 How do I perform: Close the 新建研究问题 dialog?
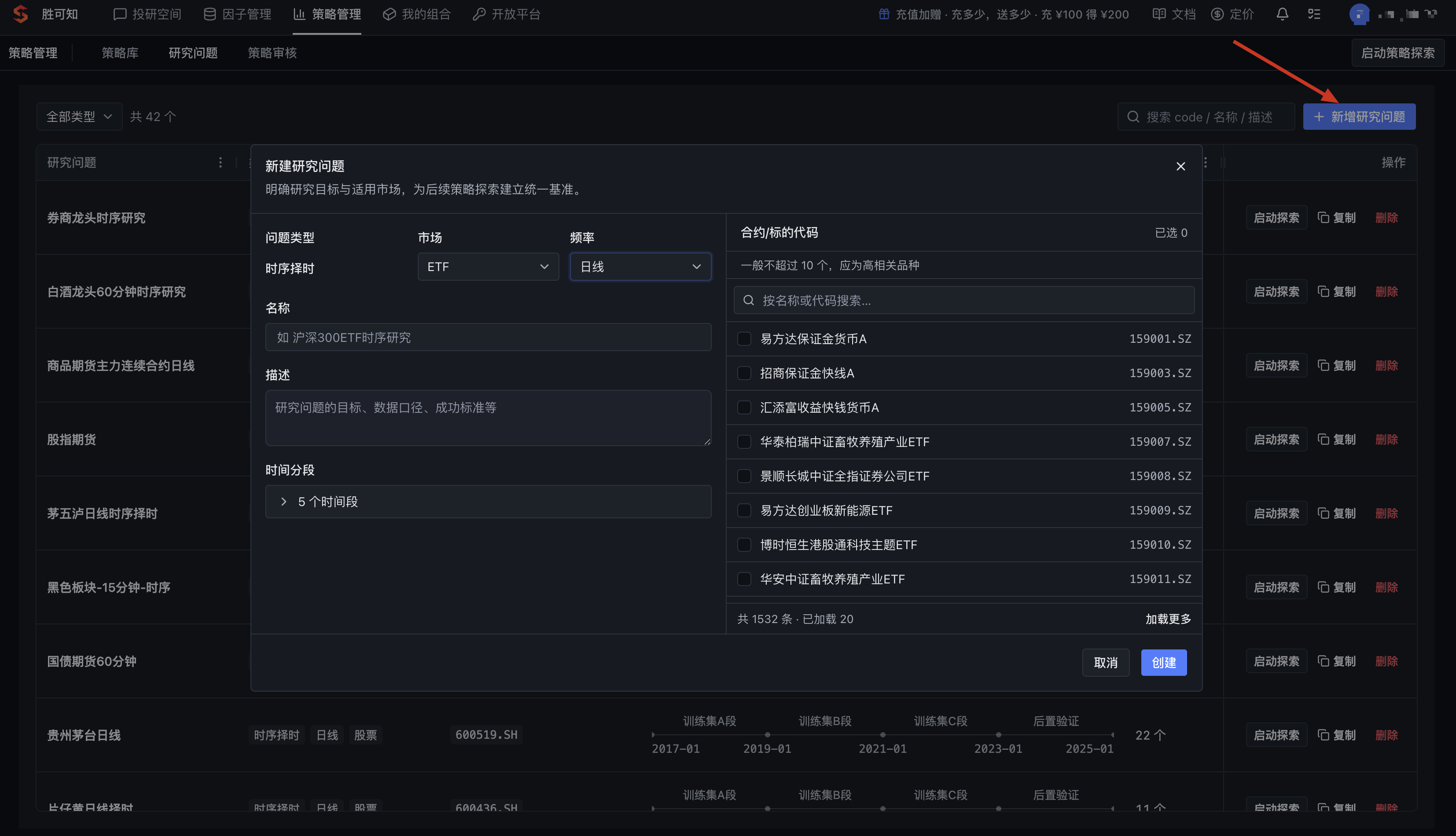click(1180, 166)
